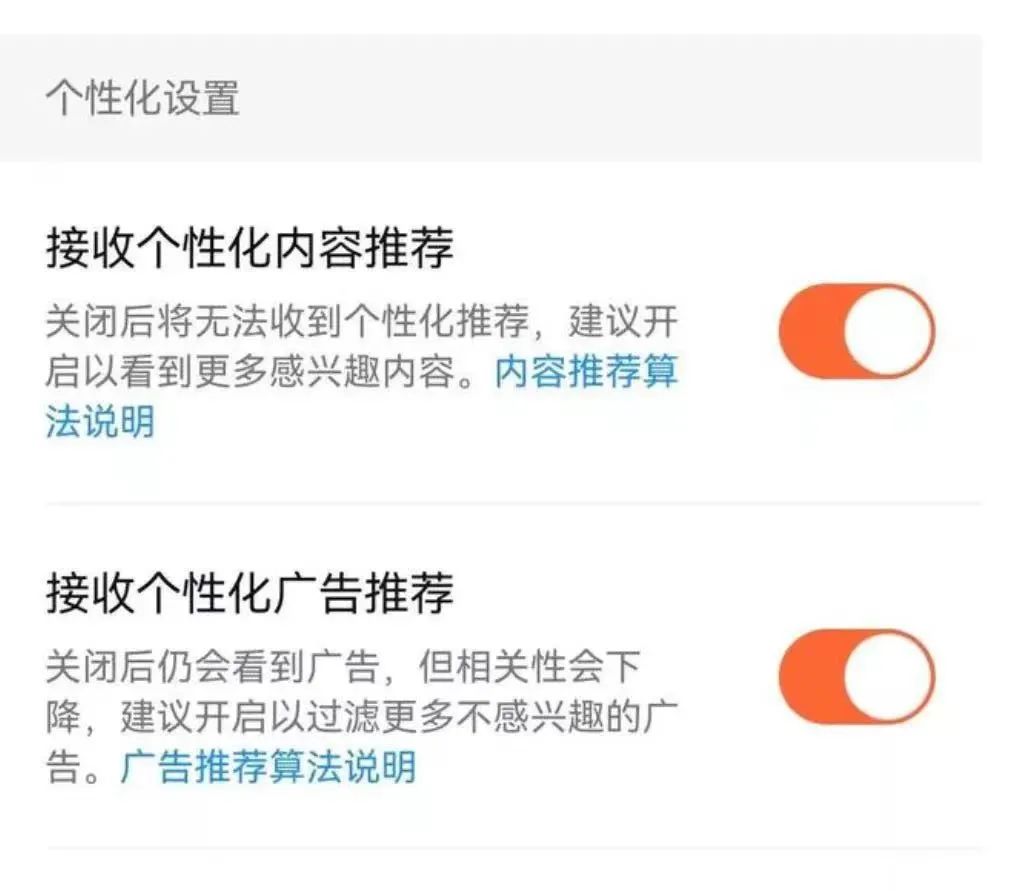This screenshot has width=1013, height=891.
Task: Click orange track of 广告推荐 toggle
Action: point(806,676)
